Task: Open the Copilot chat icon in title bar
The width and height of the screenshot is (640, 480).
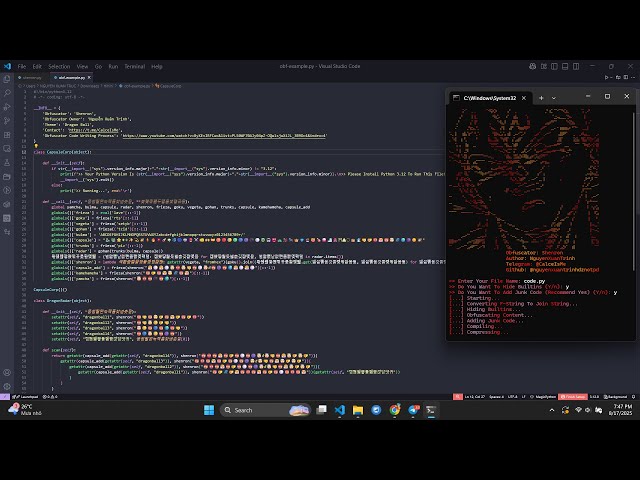Action: tap(532, 66)
